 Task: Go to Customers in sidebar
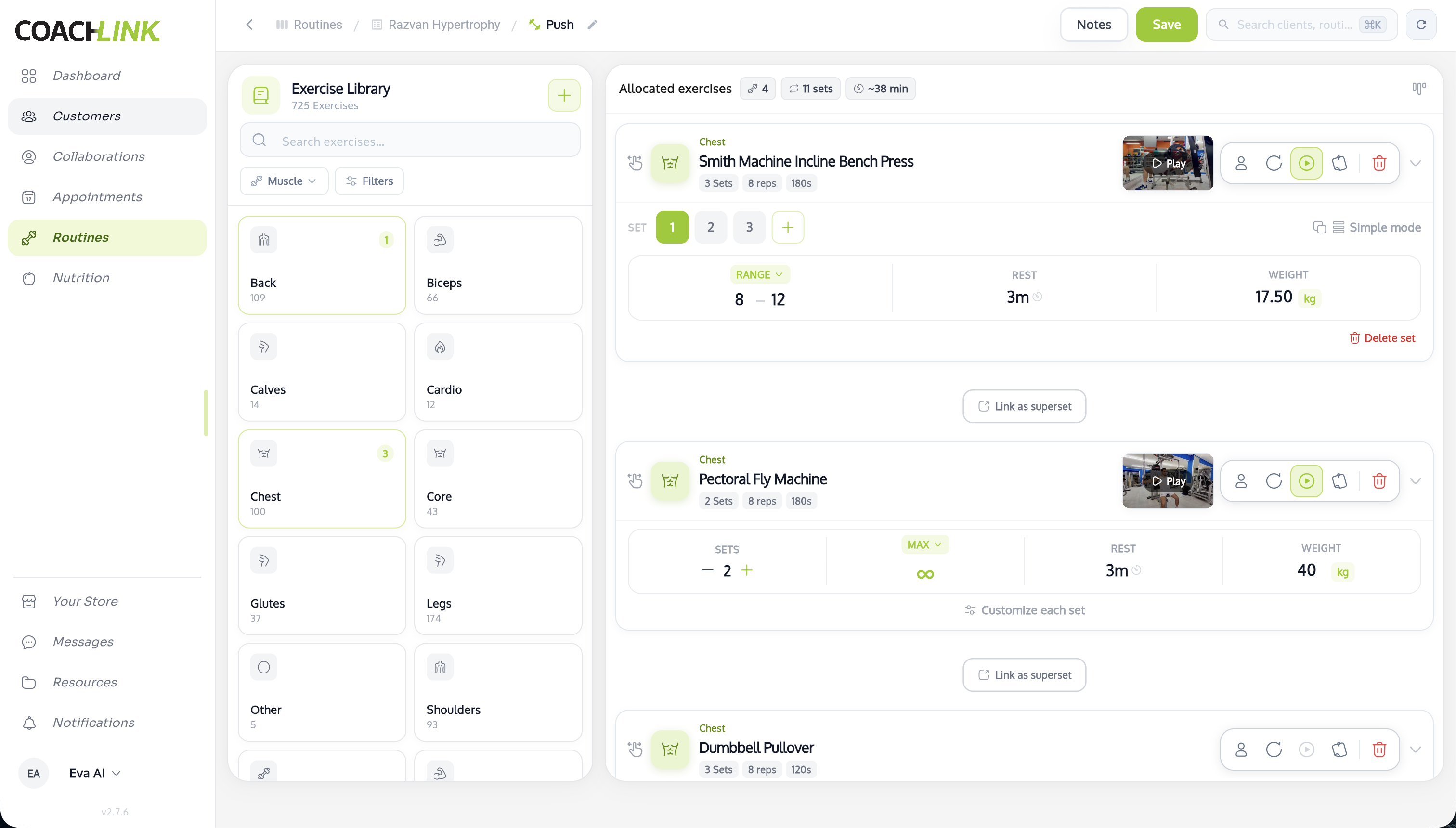click(x=107, y=116)
